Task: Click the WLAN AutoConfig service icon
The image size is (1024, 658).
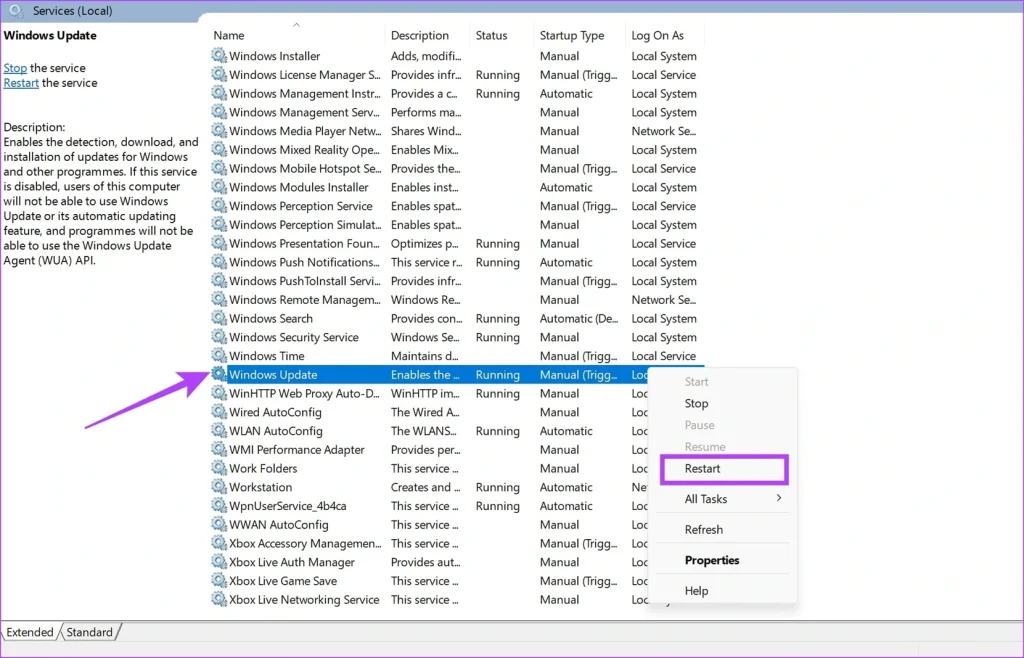Action: 219,431
